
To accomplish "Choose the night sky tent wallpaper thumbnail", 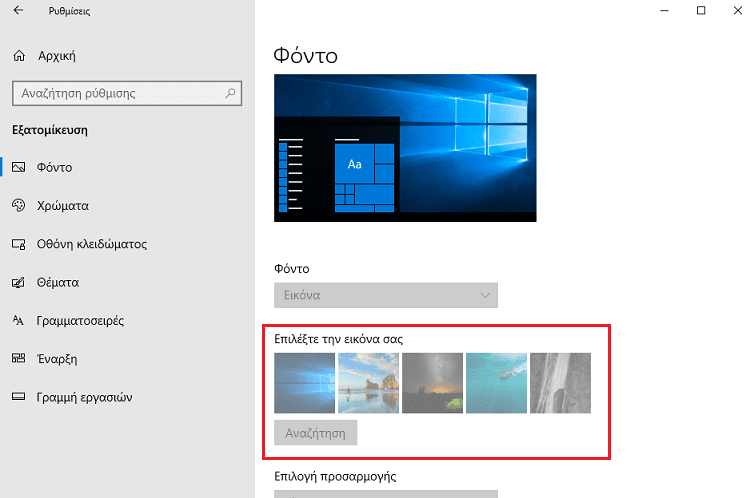I will point(432,383).
